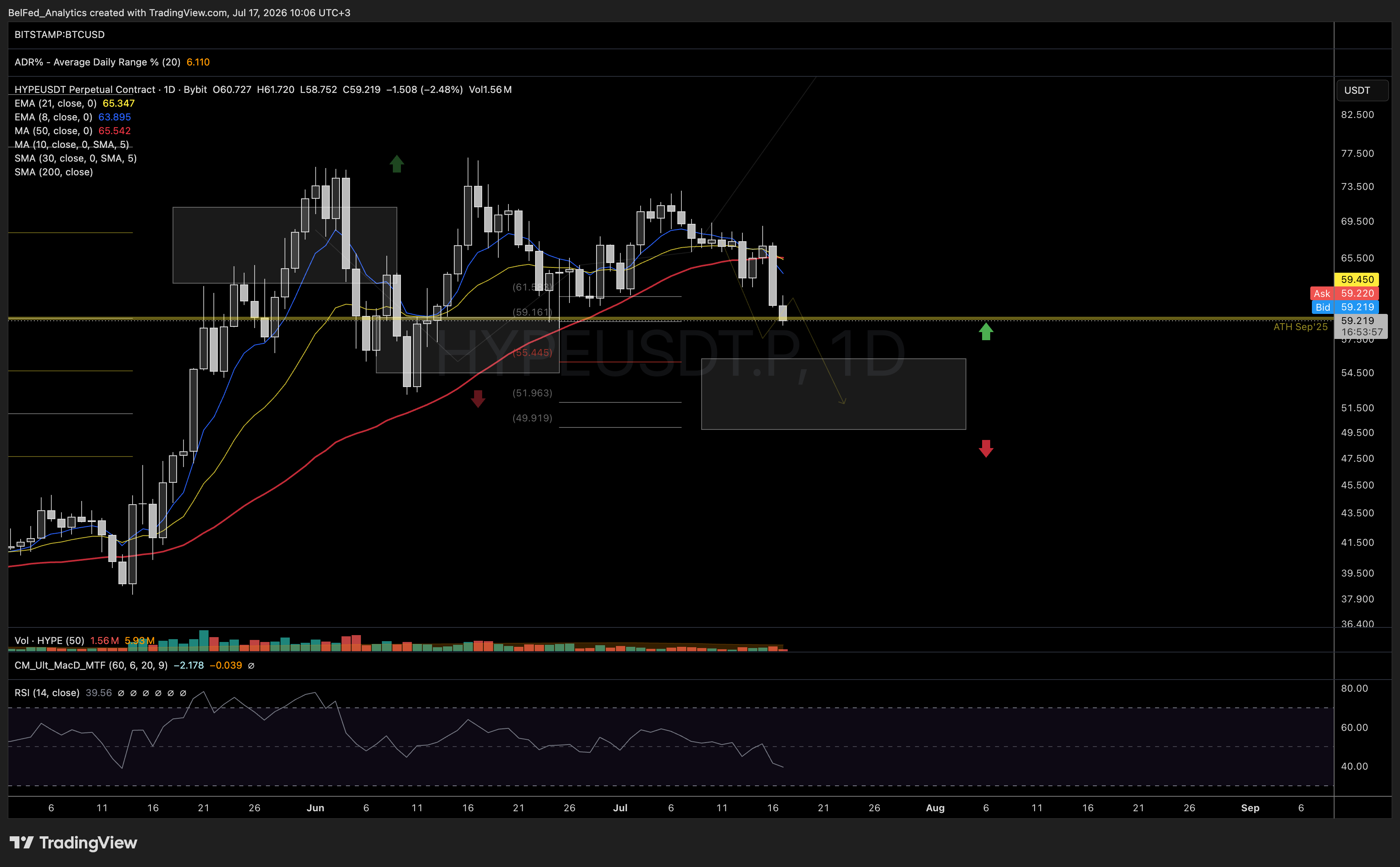
Task: Click the red down arrow below gray box
Action: (985, 448)
